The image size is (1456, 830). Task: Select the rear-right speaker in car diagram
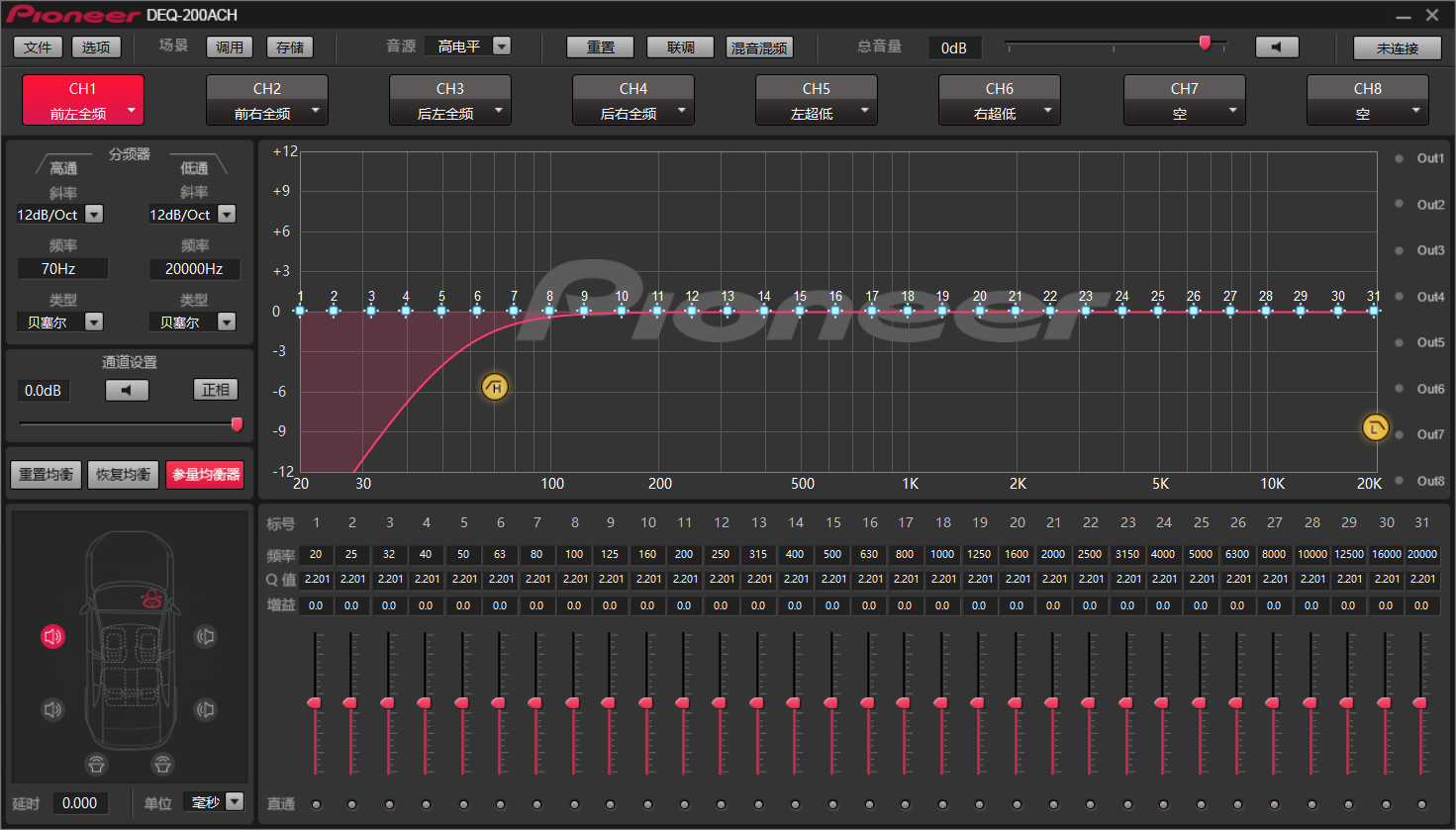click(205, 709)
